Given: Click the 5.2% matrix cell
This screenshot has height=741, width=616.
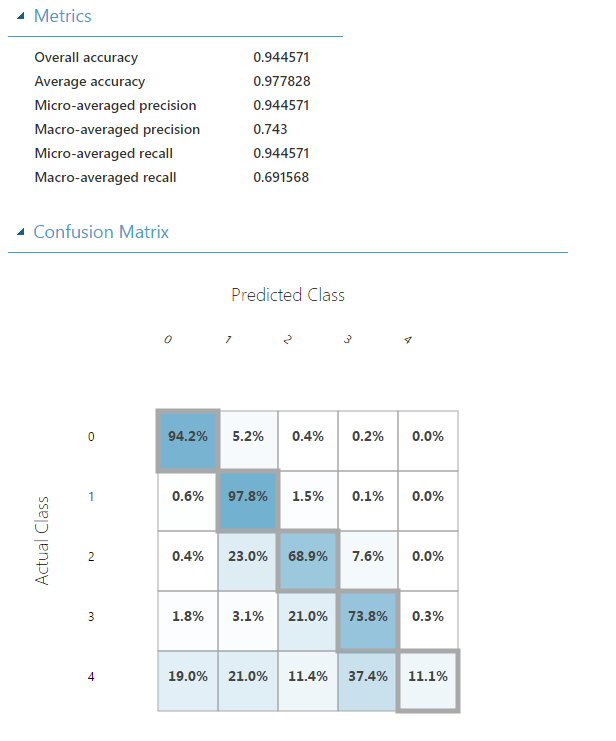Looking at the screenshot, I should click(248, 437).
